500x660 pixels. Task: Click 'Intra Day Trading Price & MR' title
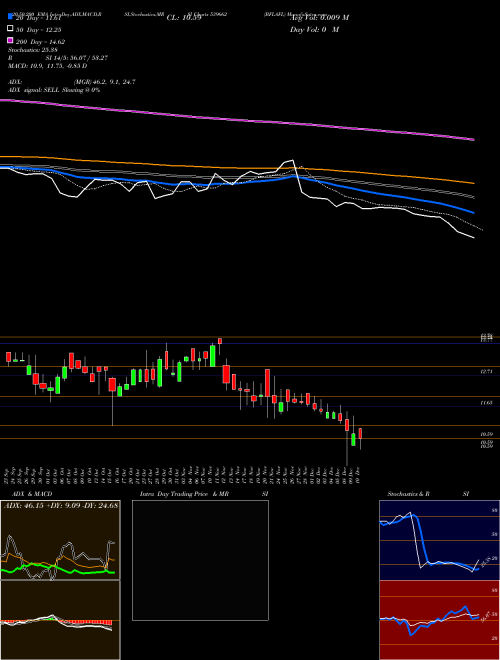click(x=184, y=494)
